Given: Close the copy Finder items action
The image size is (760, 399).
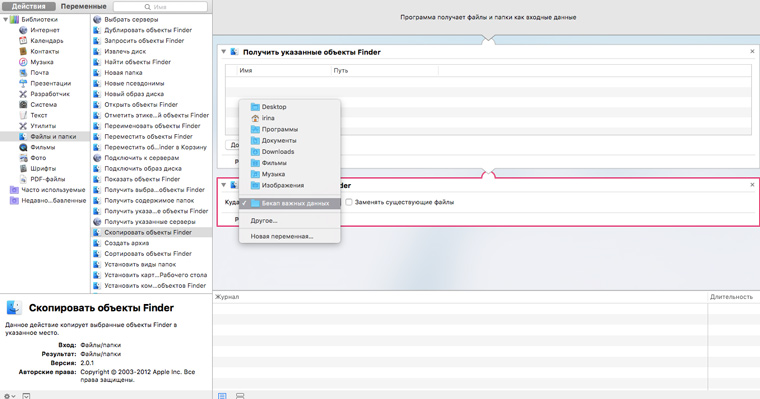Looking at the screenshot, I should click(752, 185).
